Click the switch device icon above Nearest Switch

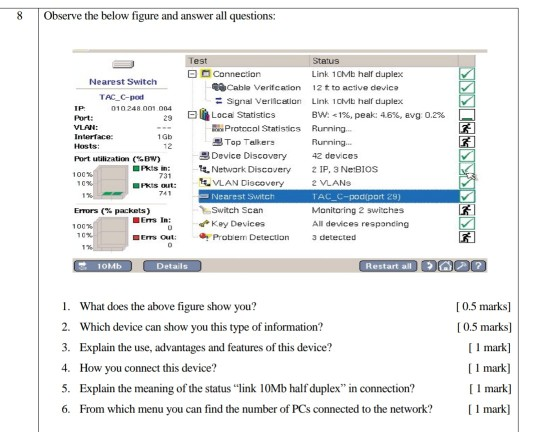coord(123,64)
